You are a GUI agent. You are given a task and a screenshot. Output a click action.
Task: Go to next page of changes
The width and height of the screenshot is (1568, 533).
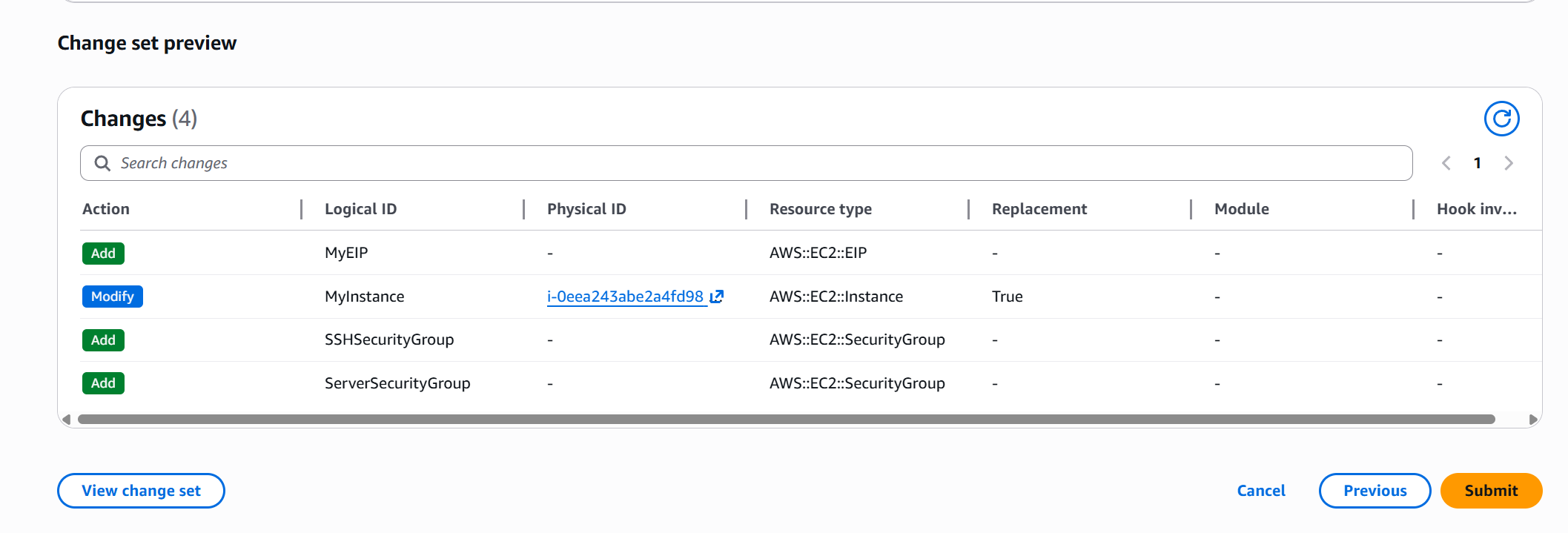[x=1509, y=163]
